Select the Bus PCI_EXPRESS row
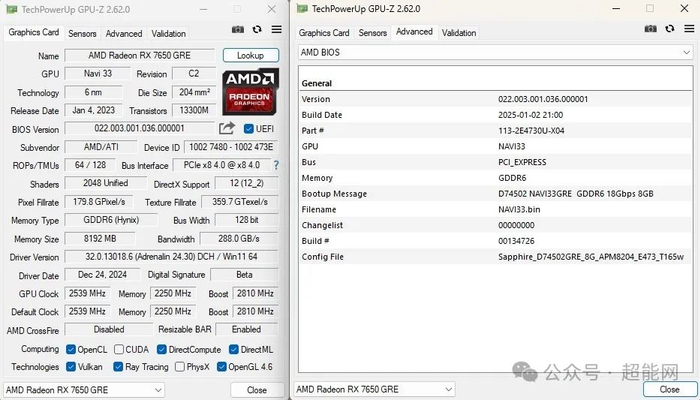This screenshot has width=700, height=400. tap(496, 162)
